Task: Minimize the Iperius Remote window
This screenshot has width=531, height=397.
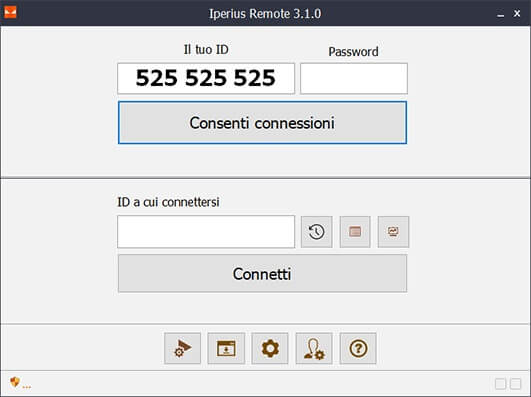Action: coord(501,14)
